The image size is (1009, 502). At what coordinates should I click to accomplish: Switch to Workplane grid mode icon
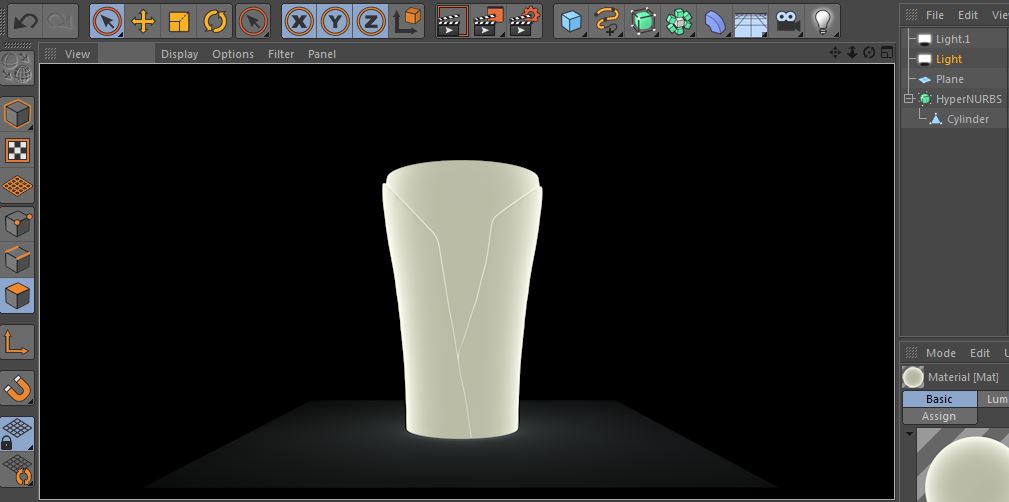[17, 187]
